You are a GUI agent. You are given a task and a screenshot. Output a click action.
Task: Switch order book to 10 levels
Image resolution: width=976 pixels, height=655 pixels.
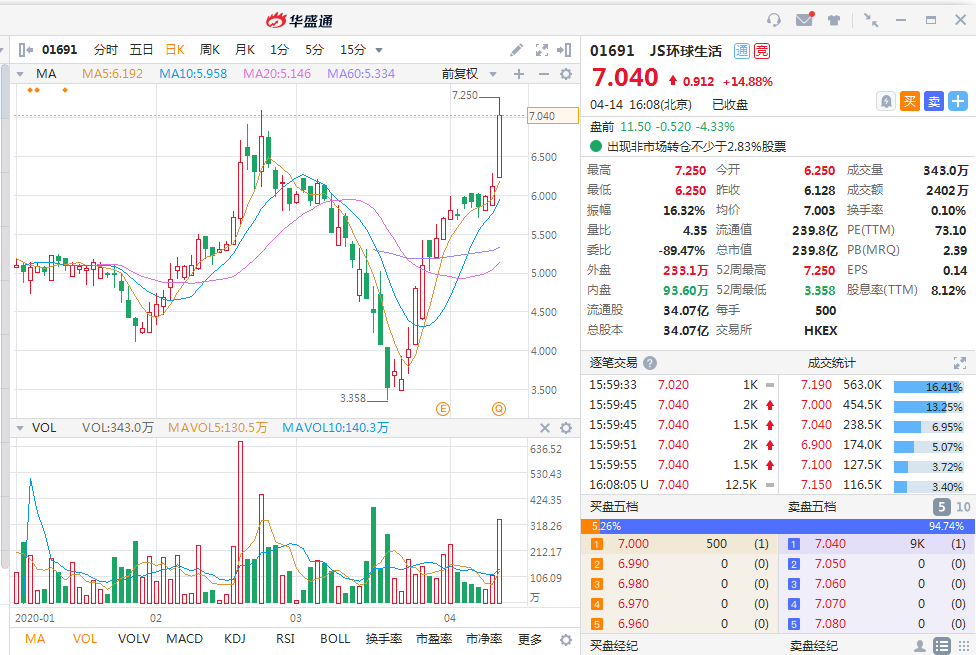pyautogui.click(x=963, y=506)
